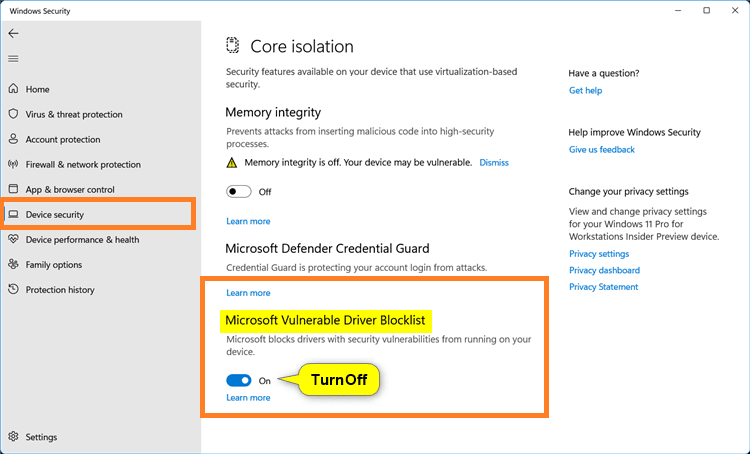Open the Get help link
The height and width of the screenshot is (454, 750).
click(585, 90)
